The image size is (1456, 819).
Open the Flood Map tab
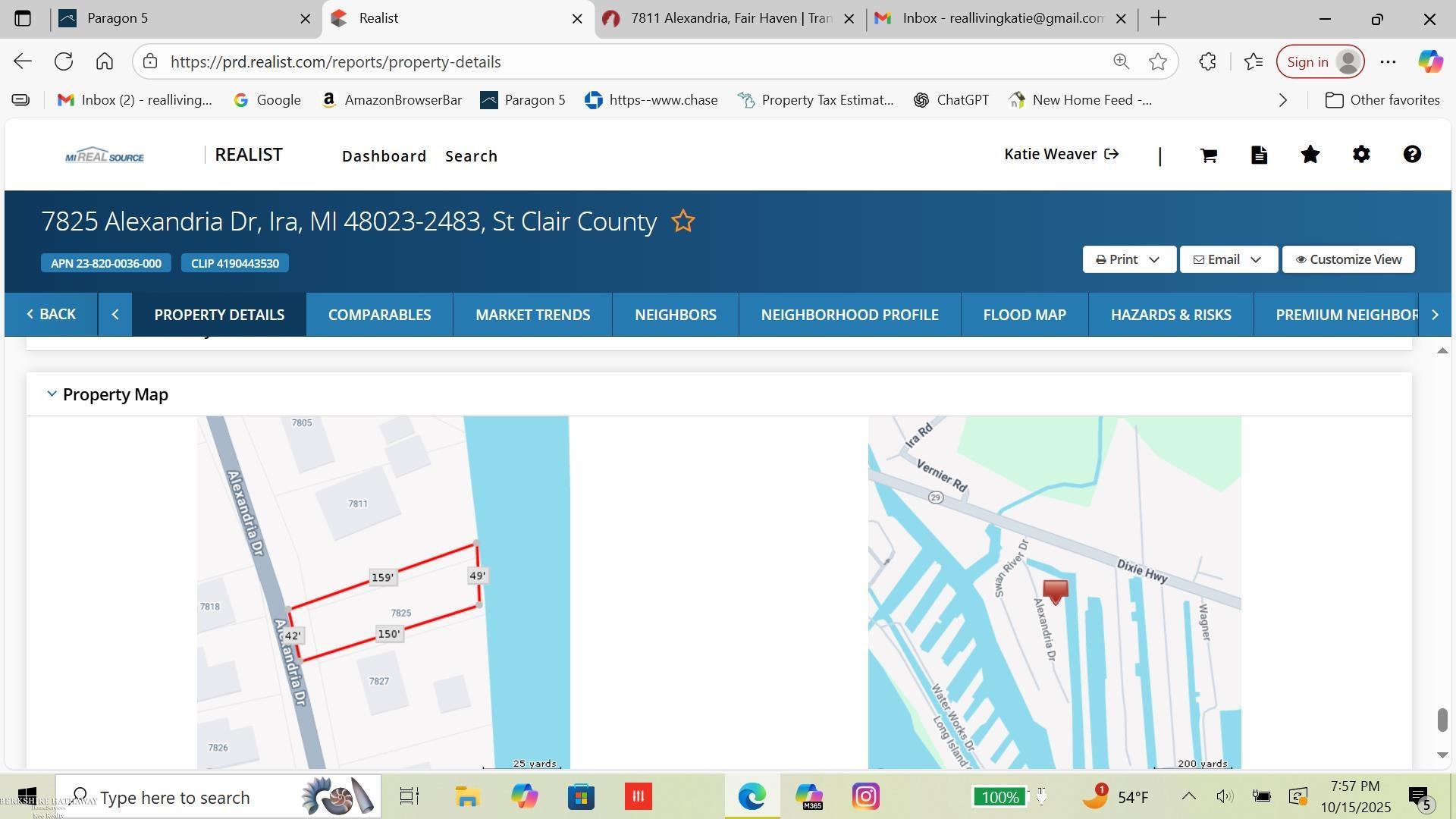click(x=1025, y=315)
